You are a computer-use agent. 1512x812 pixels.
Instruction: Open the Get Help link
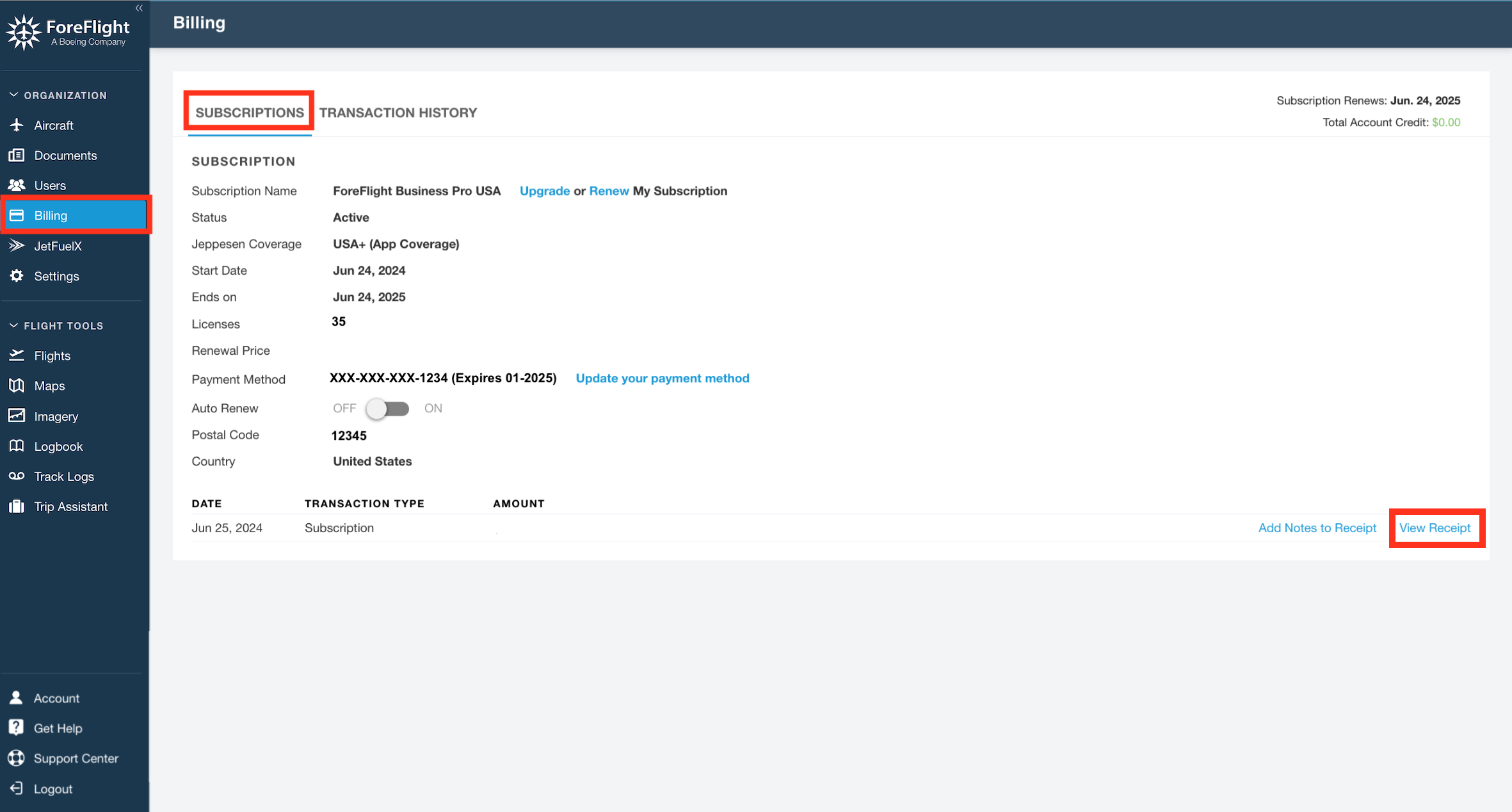point(58,728)
